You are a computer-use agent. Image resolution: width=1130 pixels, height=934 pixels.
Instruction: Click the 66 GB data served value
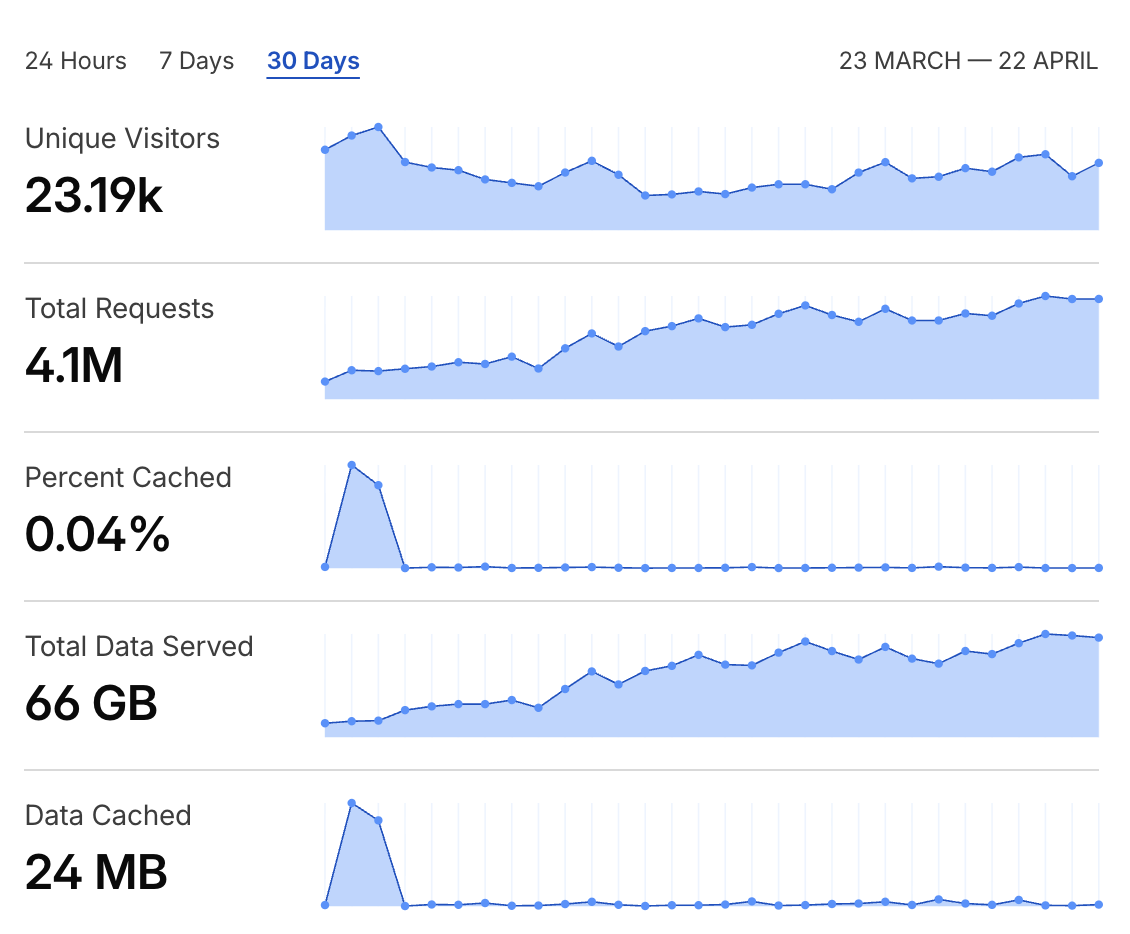tap(91, 703)
